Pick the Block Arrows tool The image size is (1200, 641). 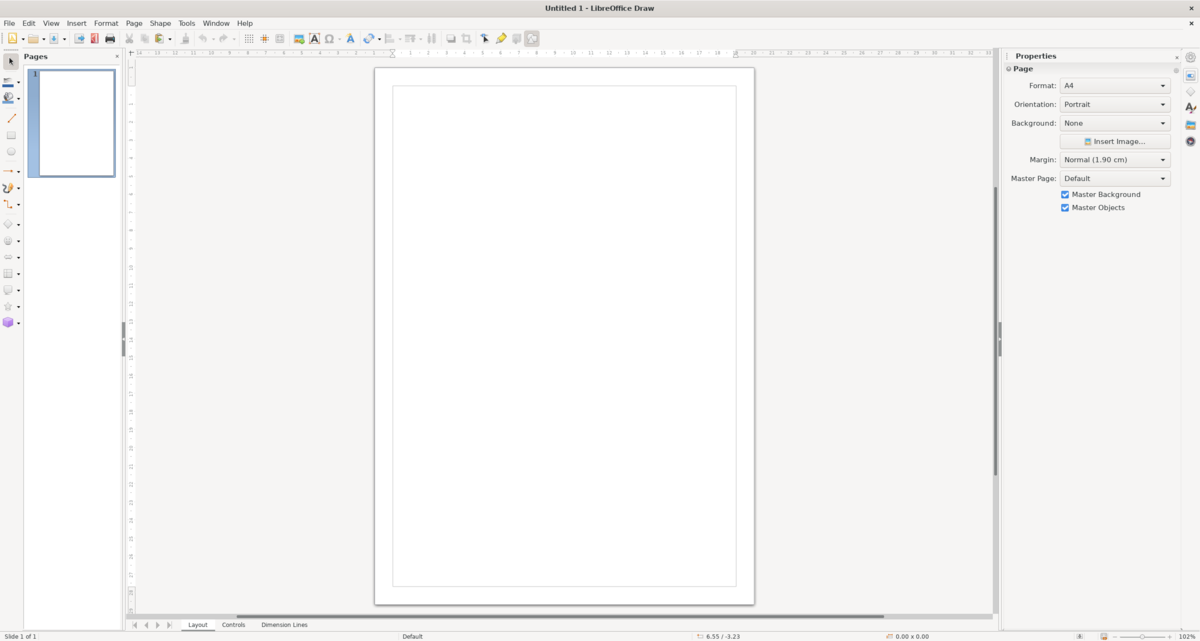pos(8,257)
